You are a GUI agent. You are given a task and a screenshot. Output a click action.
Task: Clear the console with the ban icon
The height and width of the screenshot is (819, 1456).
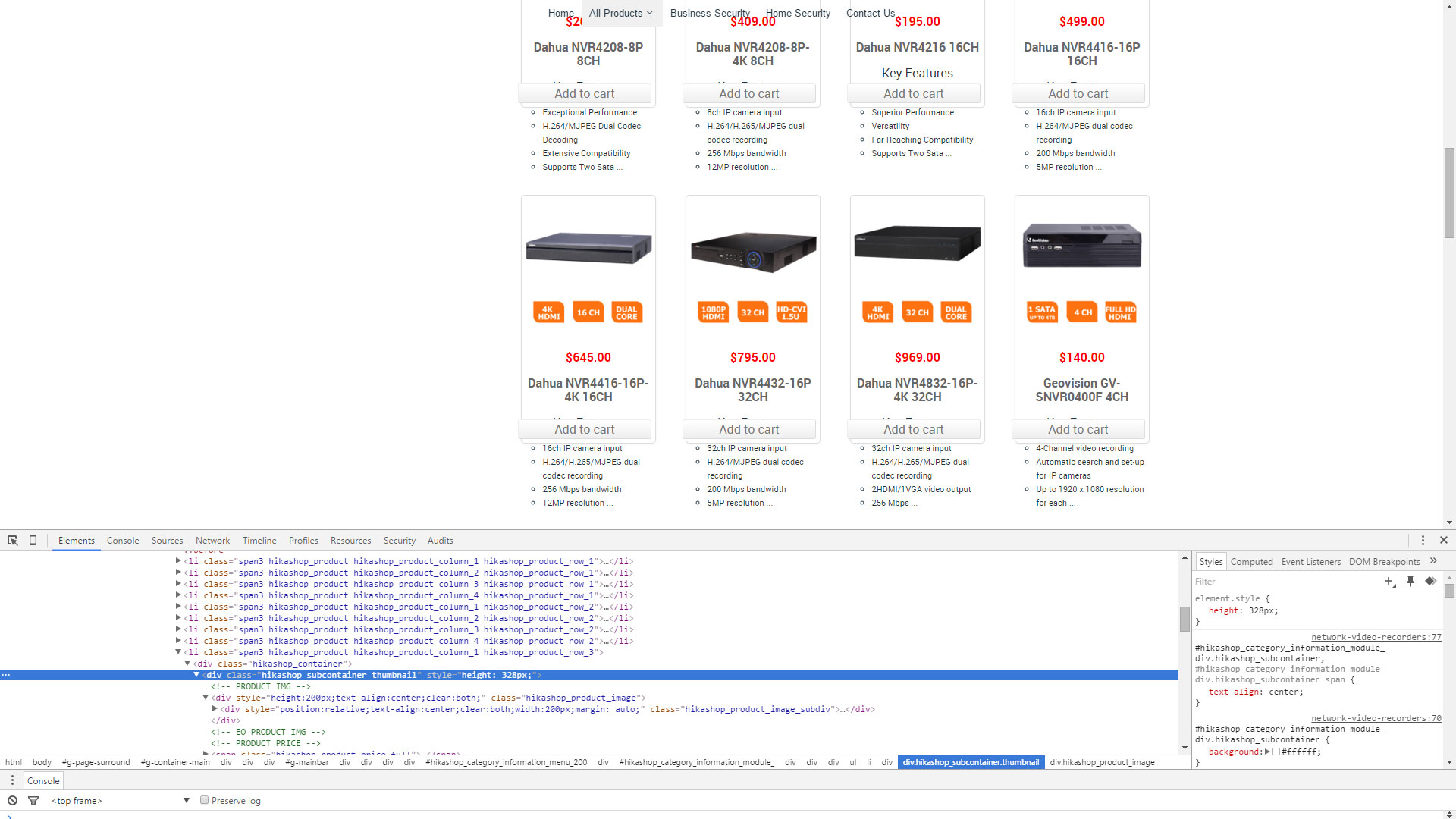tap(12, 801)
